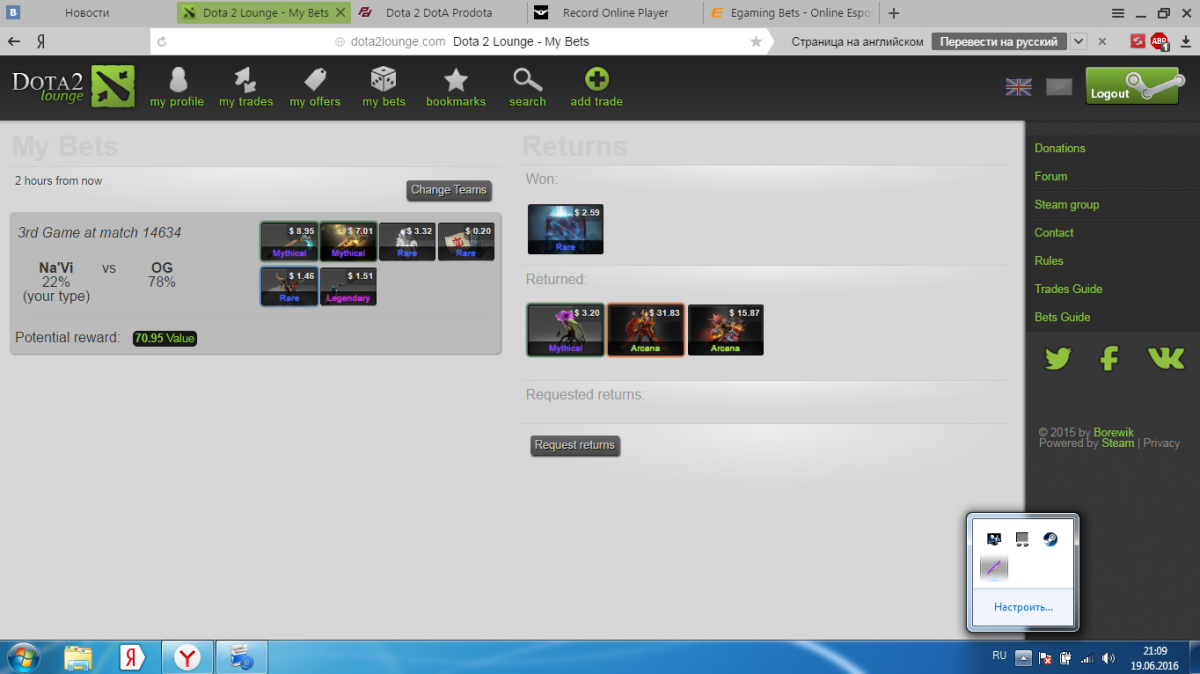Open the browser downloads arrow icon
This screenshot has width=1200, height=674.
point(1185,41)
